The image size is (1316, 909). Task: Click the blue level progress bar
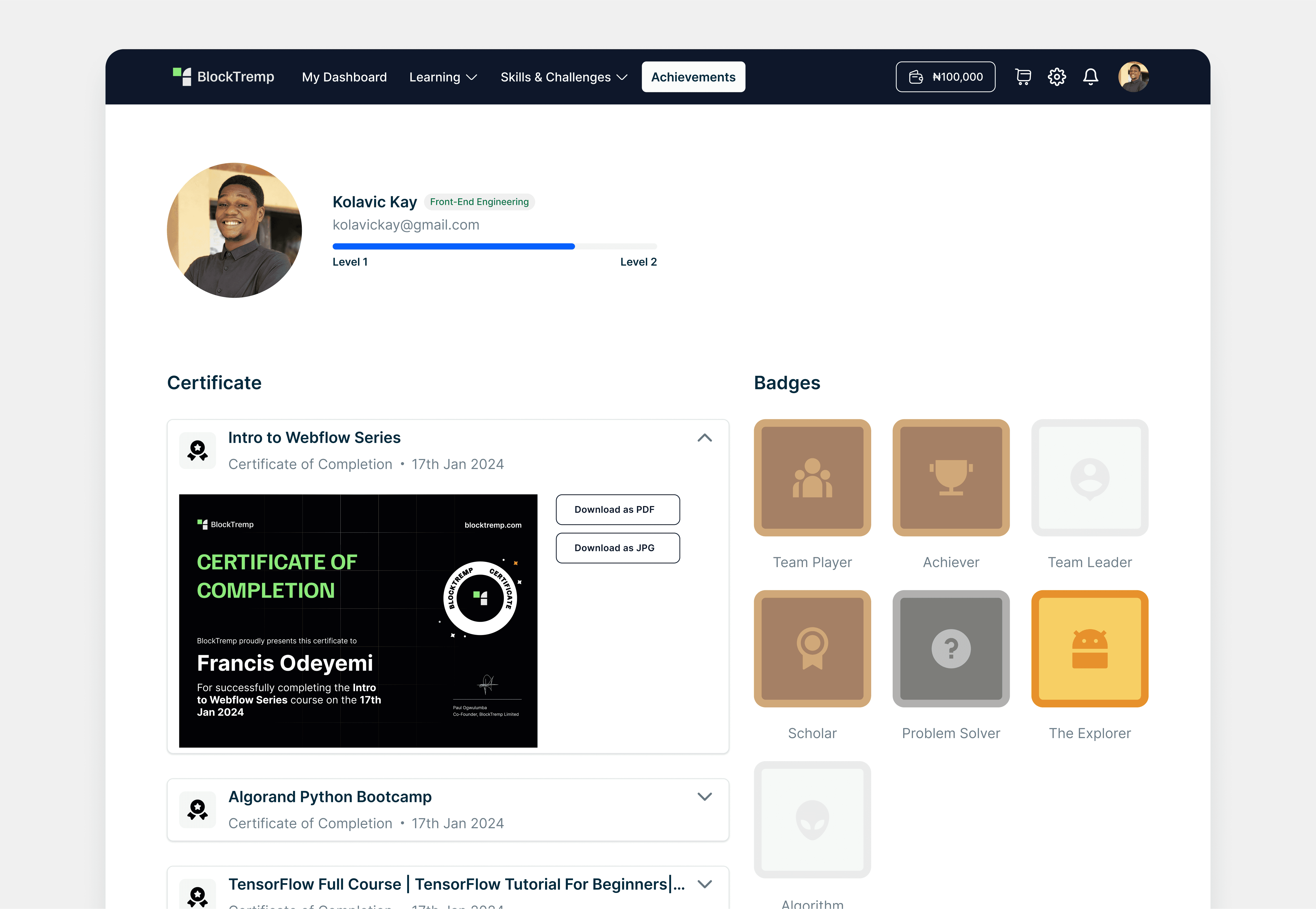[x=453, y=247]
